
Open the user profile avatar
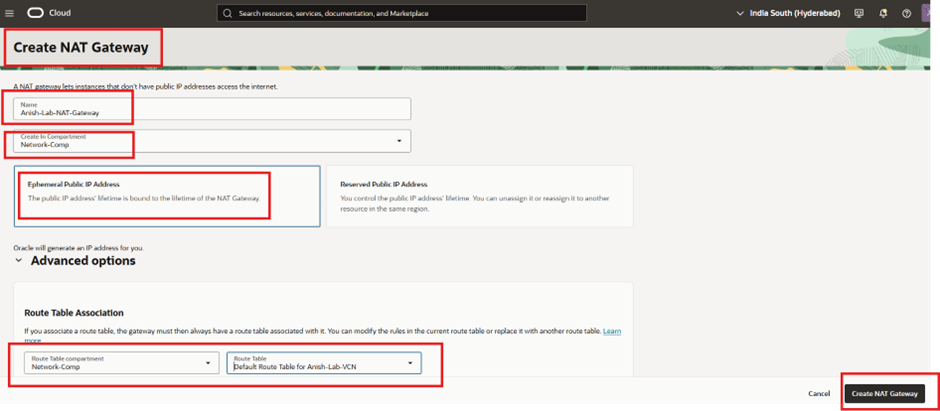coord(931,13)
